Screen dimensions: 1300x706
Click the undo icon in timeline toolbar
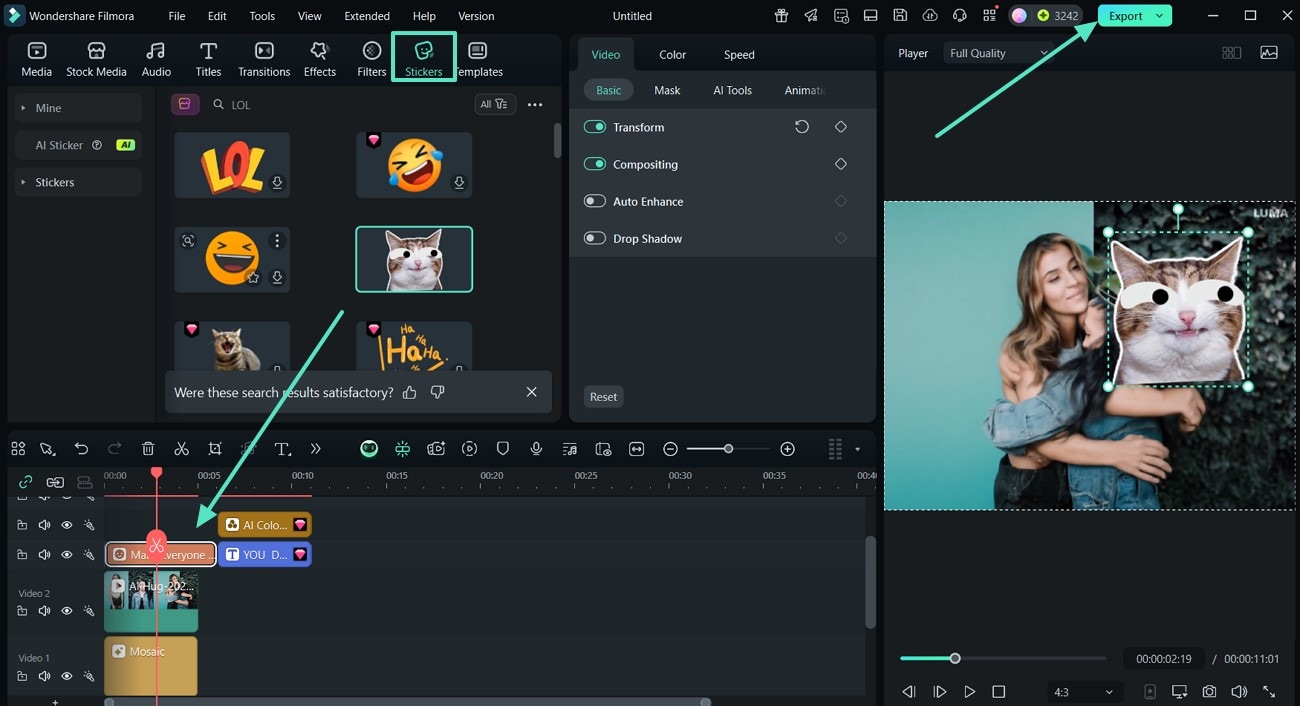pyautogui.click(x=82, y=449)
